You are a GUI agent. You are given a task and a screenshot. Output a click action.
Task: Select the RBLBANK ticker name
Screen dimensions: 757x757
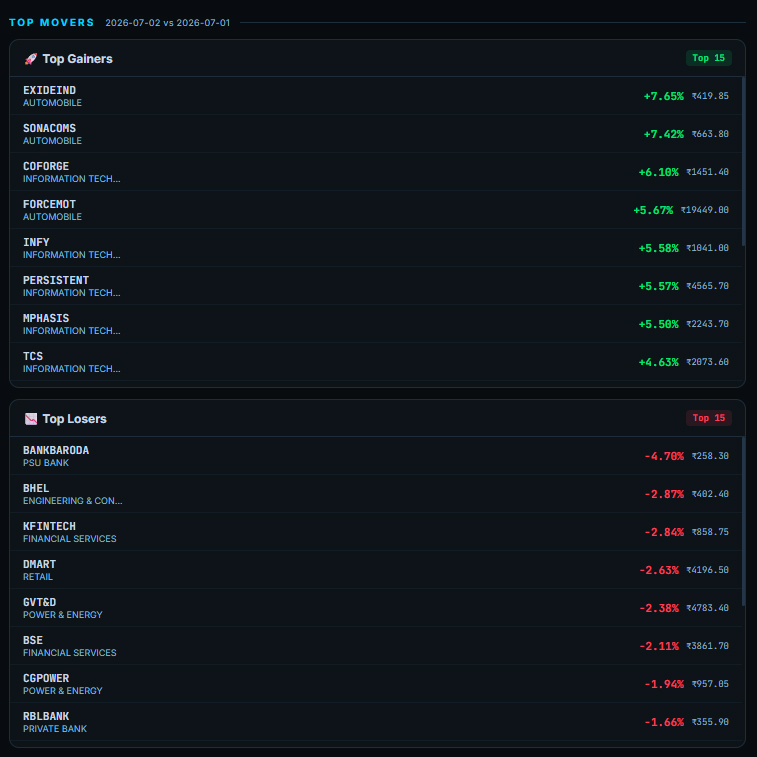pyautogui.click(x=46, y=716)
